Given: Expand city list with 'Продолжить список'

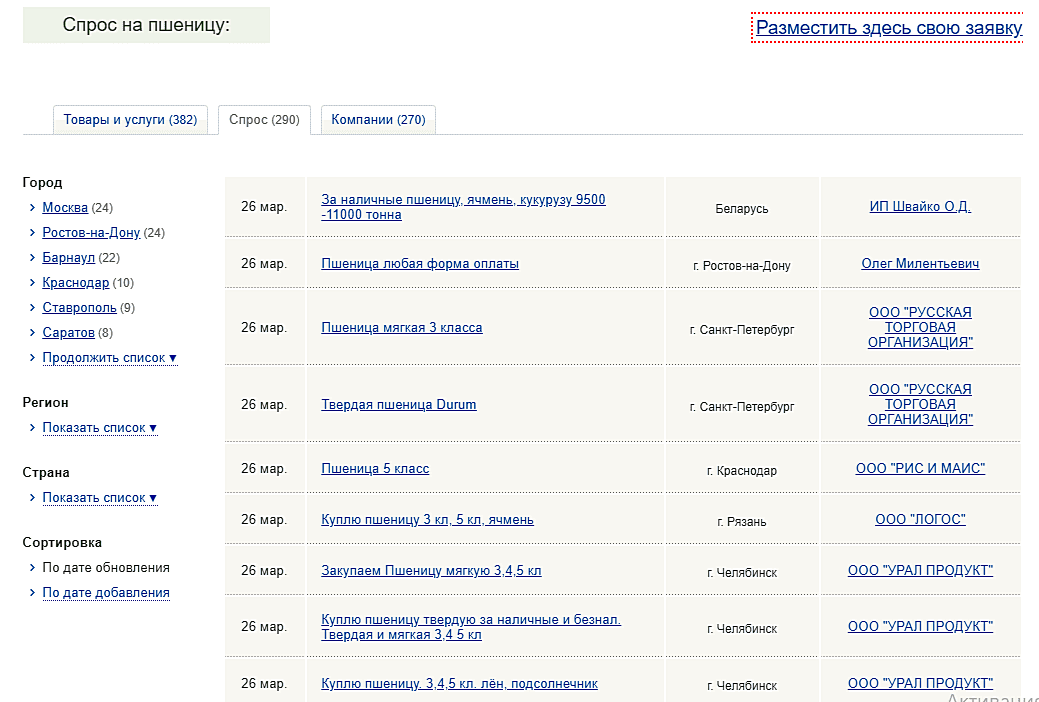Looking at the screenshot, I should 109,358.
